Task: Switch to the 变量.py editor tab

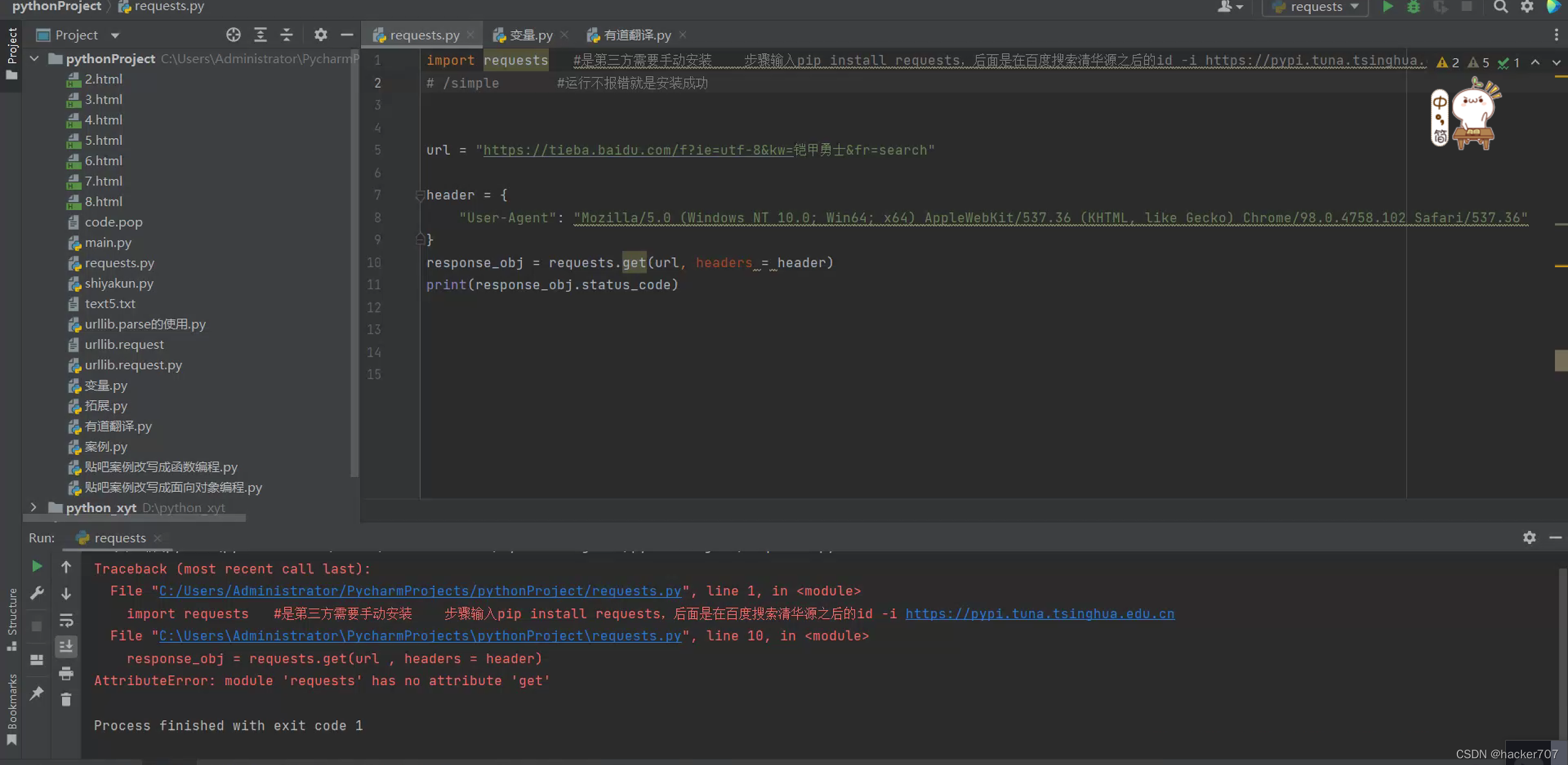Action: [x=530, y=35]
